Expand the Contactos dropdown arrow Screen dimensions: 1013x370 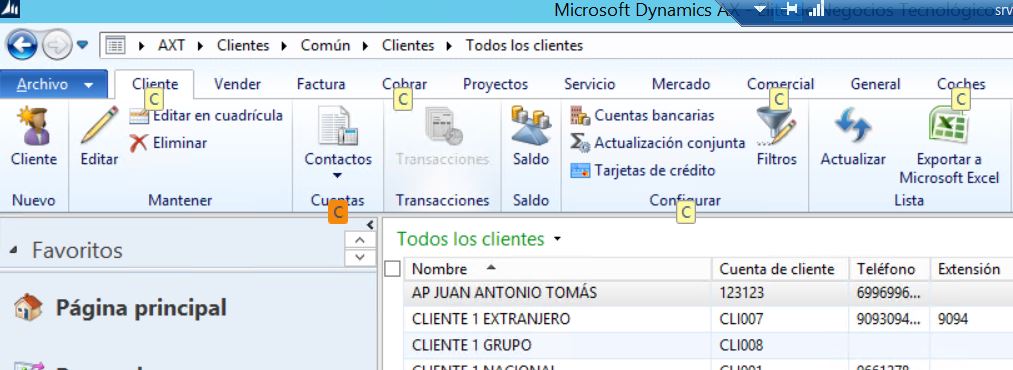point(337,176)
